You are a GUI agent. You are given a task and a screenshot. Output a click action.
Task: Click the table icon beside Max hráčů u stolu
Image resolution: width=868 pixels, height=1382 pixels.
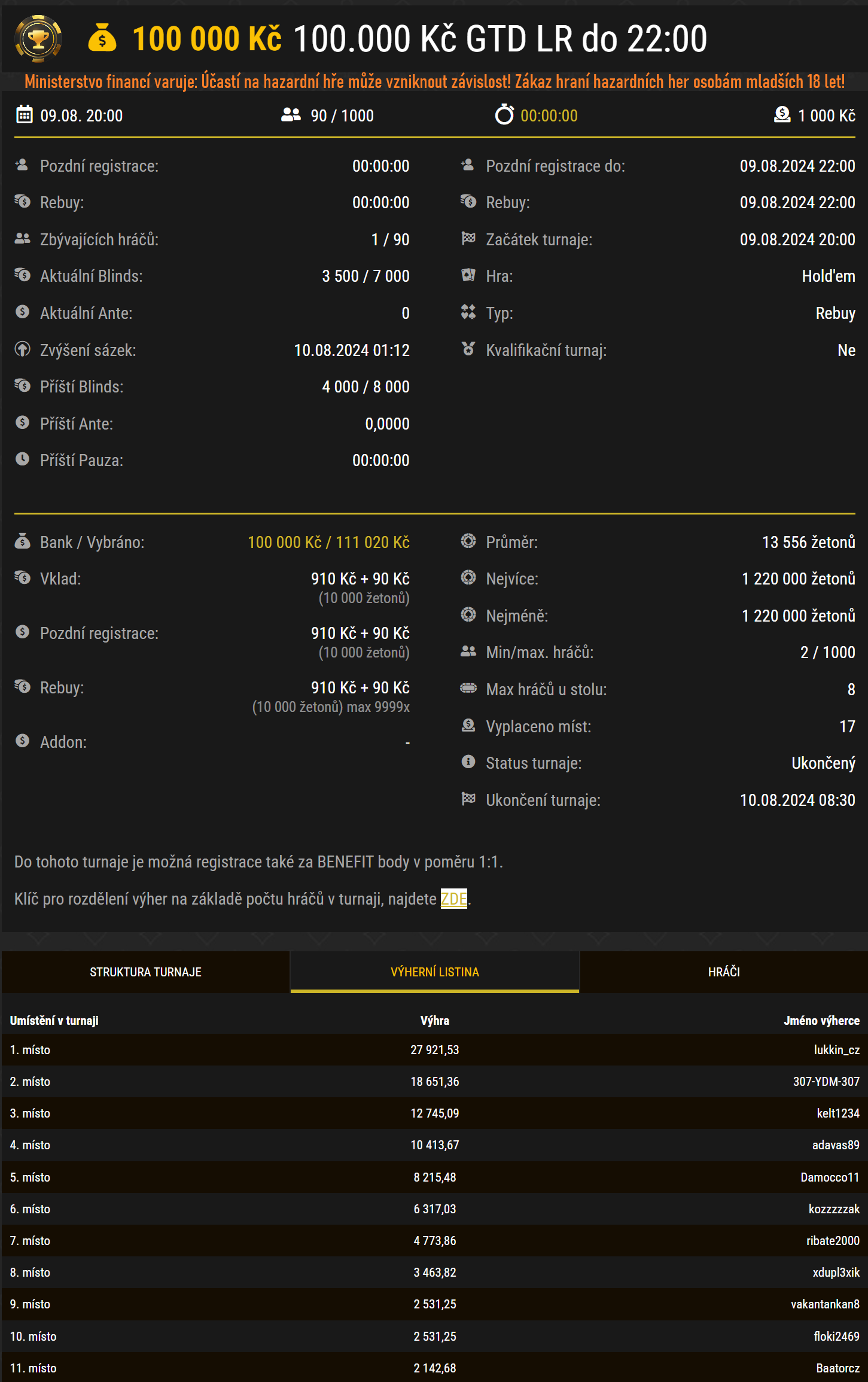(x=468, y=689)
